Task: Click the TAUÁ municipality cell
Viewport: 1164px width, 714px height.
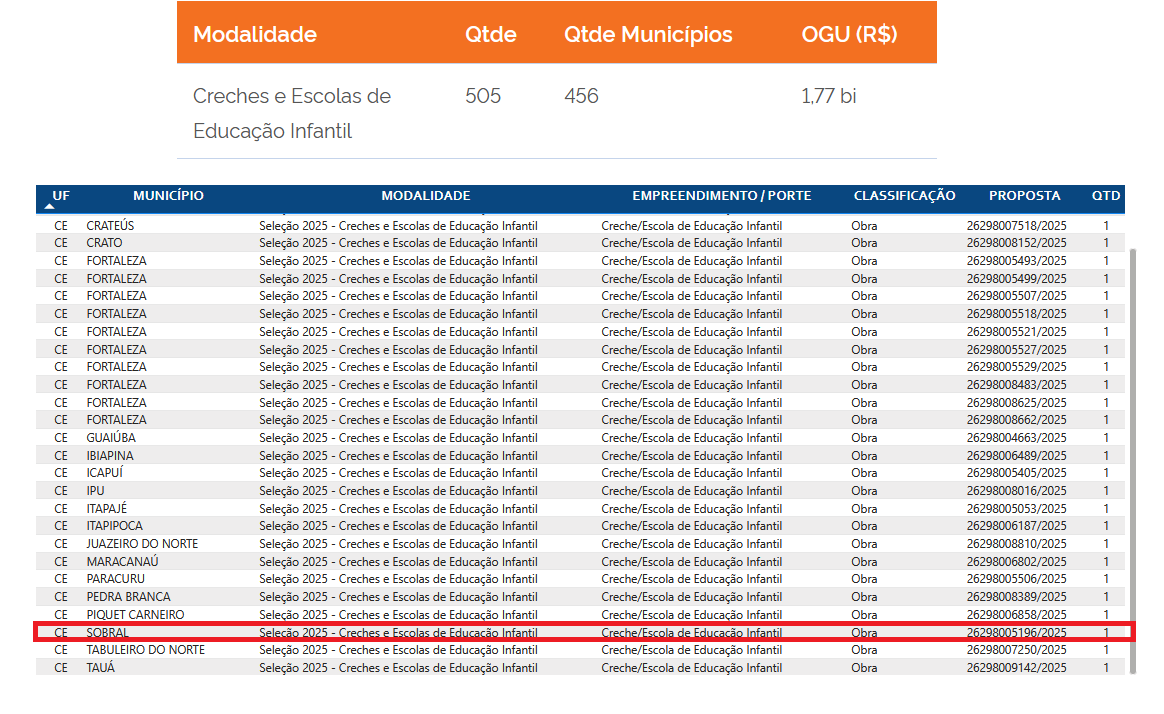Action: click(x=101, y=668)
